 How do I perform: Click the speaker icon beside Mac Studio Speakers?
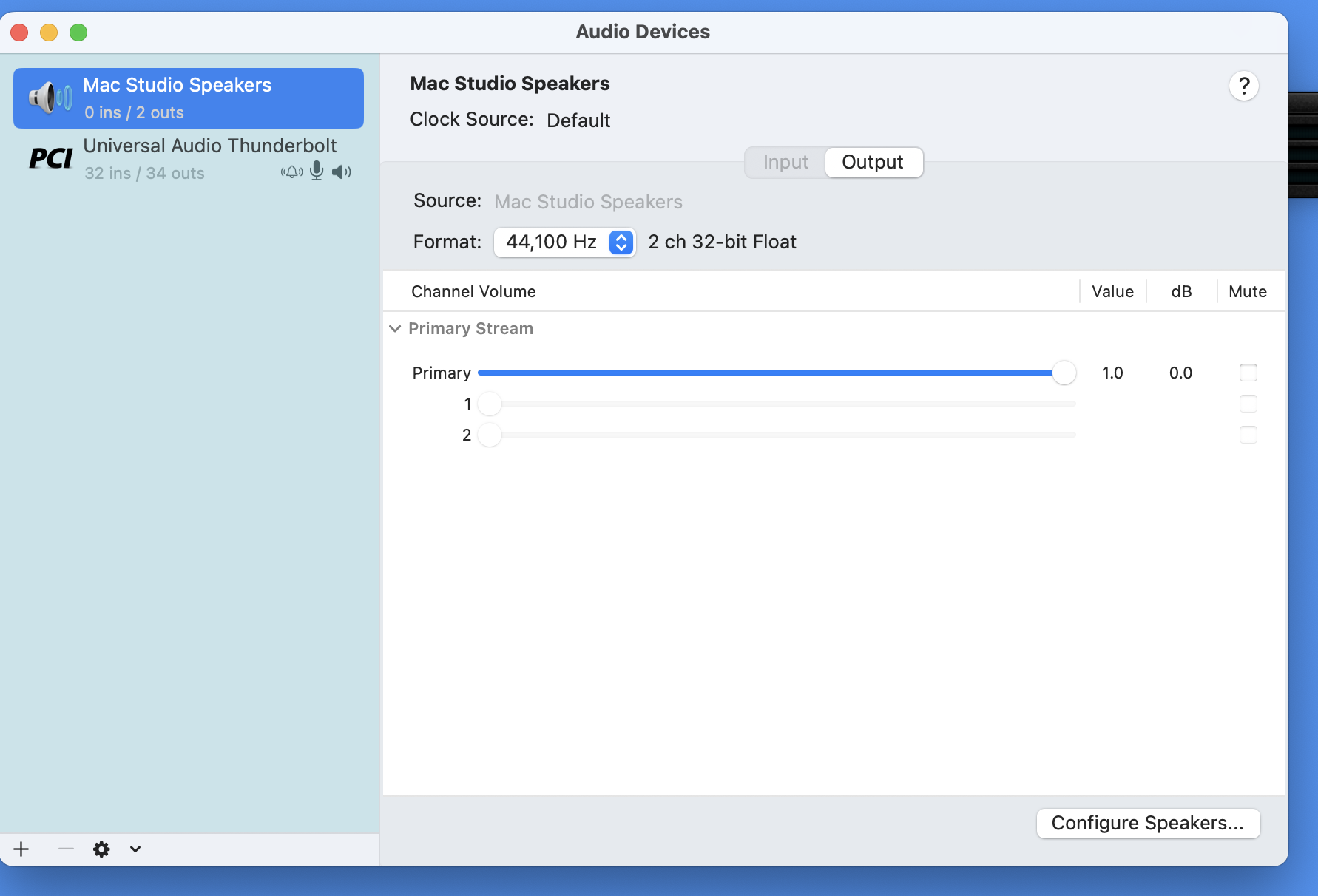click(49, 97)
